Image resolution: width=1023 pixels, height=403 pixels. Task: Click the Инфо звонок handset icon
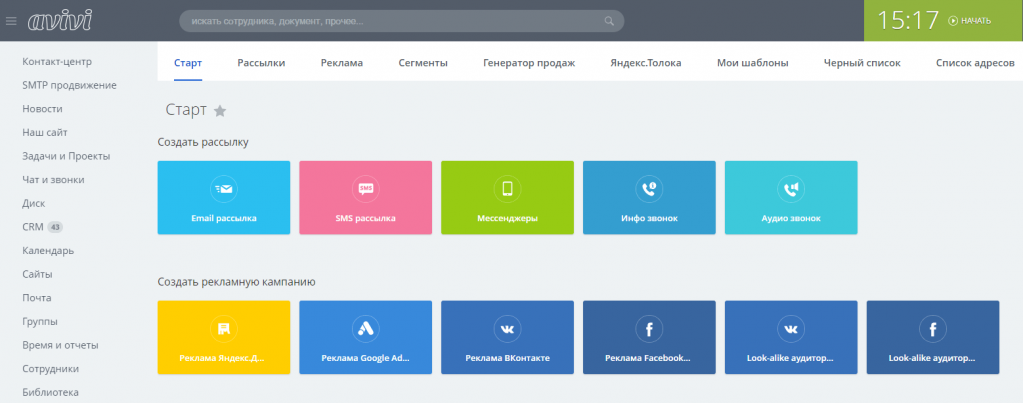point(649,189)
